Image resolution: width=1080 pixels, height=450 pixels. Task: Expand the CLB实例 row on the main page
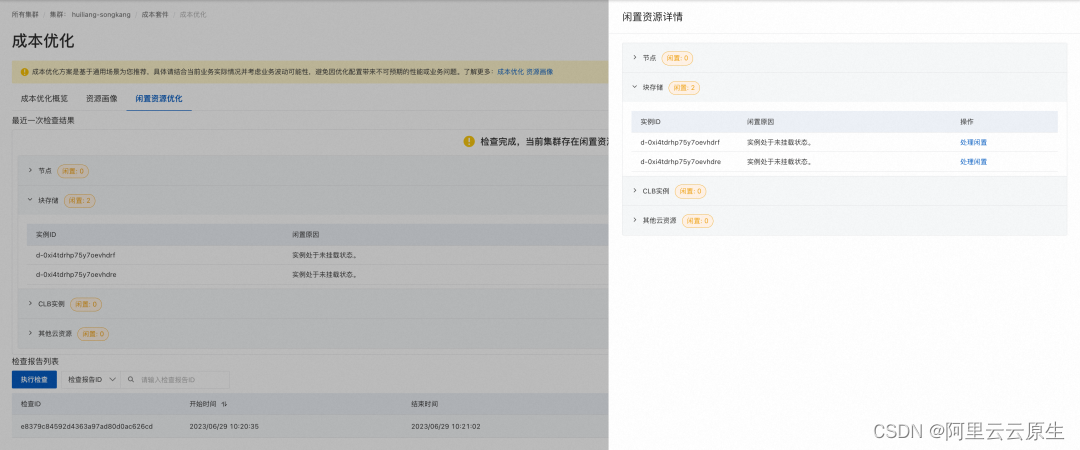coord(30,304)
